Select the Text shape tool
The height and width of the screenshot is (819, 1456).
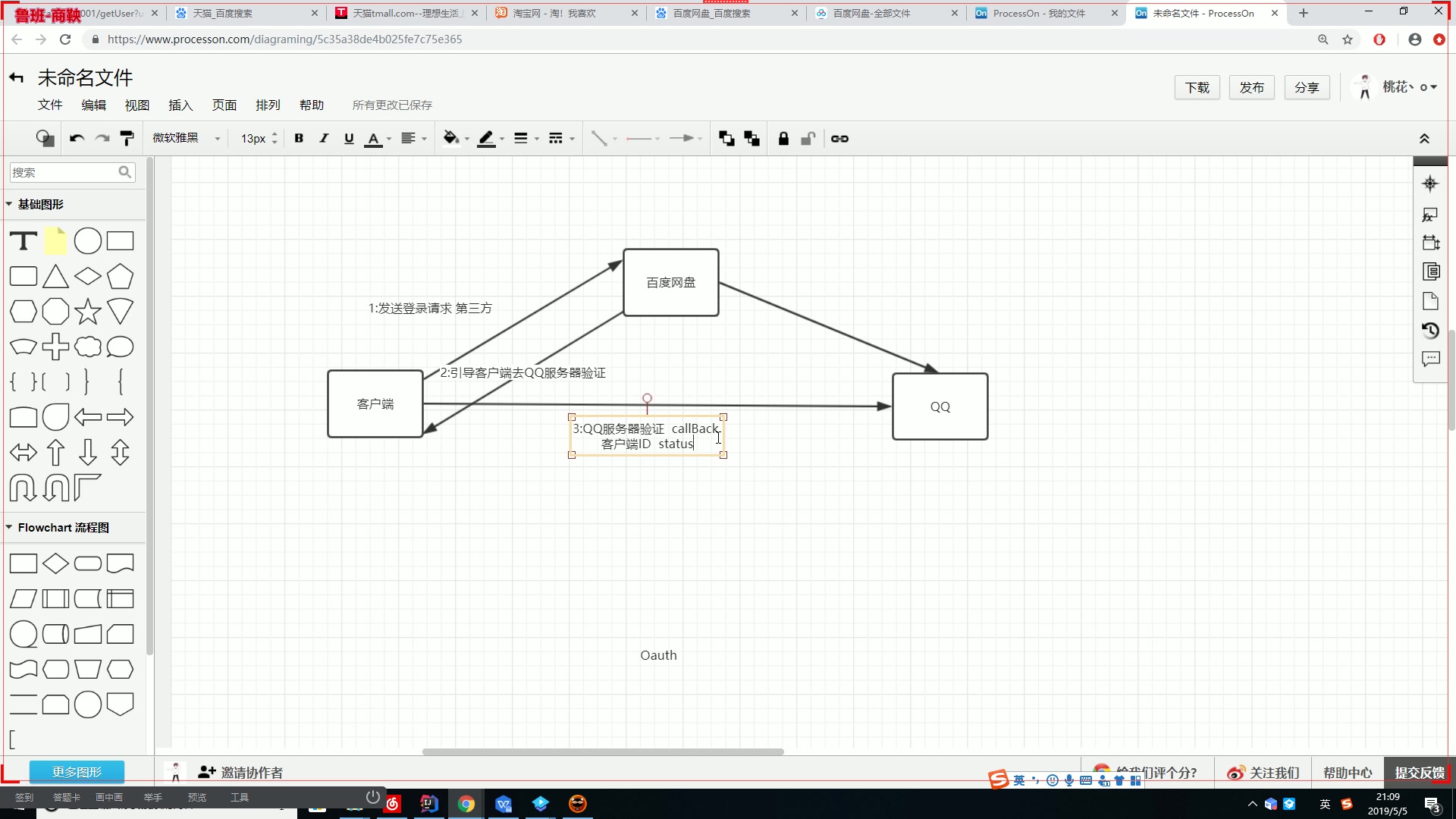point(24,241)
